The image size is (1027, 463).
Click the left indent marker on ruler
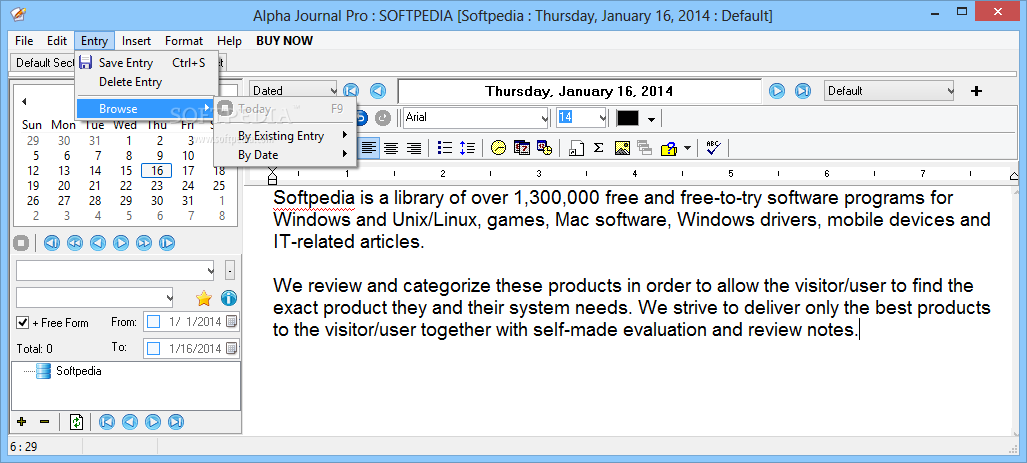coord(273,176)
